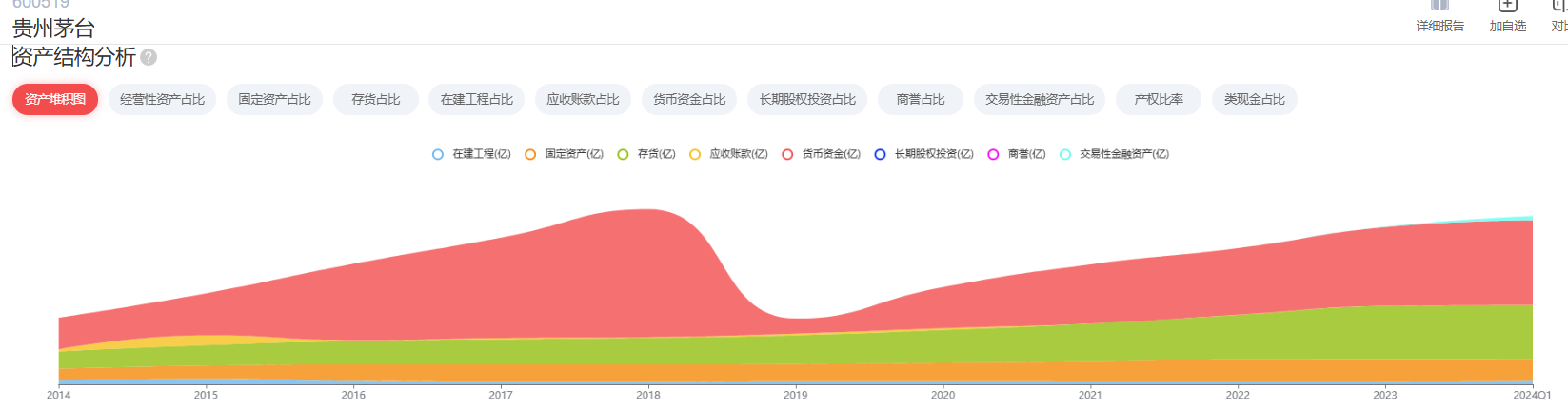Viewport: 1568px width, 409px height.
Task: Hide the 存货(亿) legend series
Action: click(x=646, y=154)
